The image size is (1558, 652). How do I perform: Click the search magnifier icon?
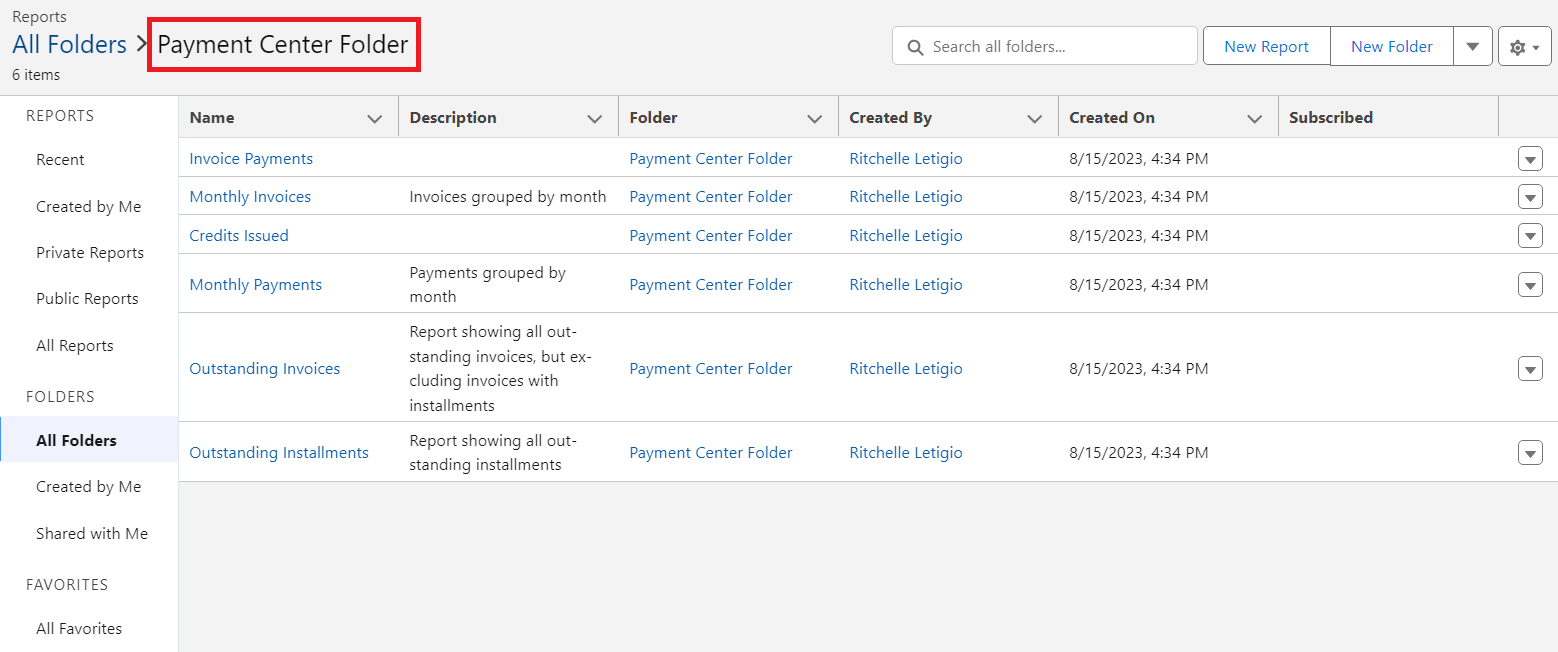pos(914,47)
